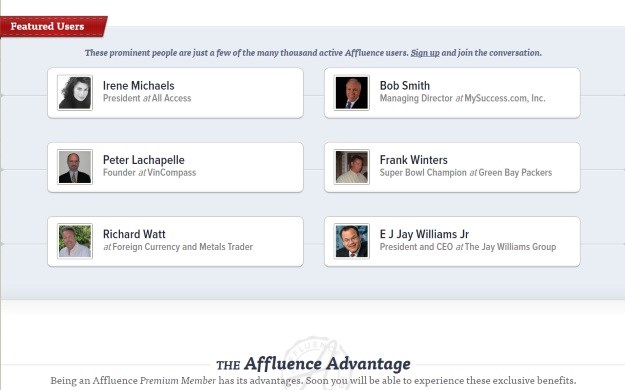Click the All Access company text
The height and width of the screenshot is (390, 625).
(171, 98)
